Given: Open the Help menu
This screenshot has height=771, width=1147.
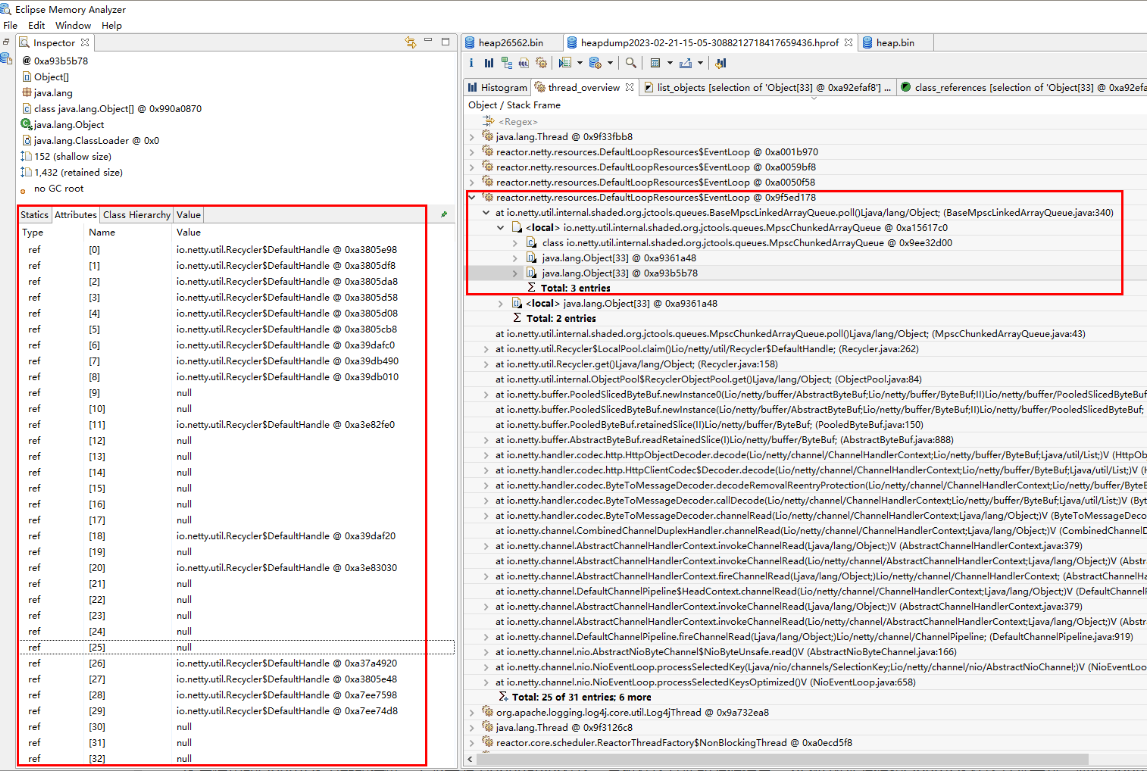Looking at the screenshot, I should pyautogui.click(x=111, y=26).
